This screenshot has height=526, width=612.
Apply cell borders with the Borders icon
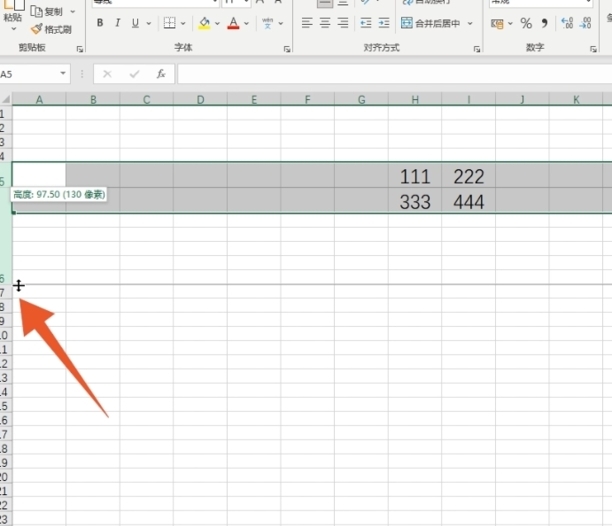(x=169, y=23)
